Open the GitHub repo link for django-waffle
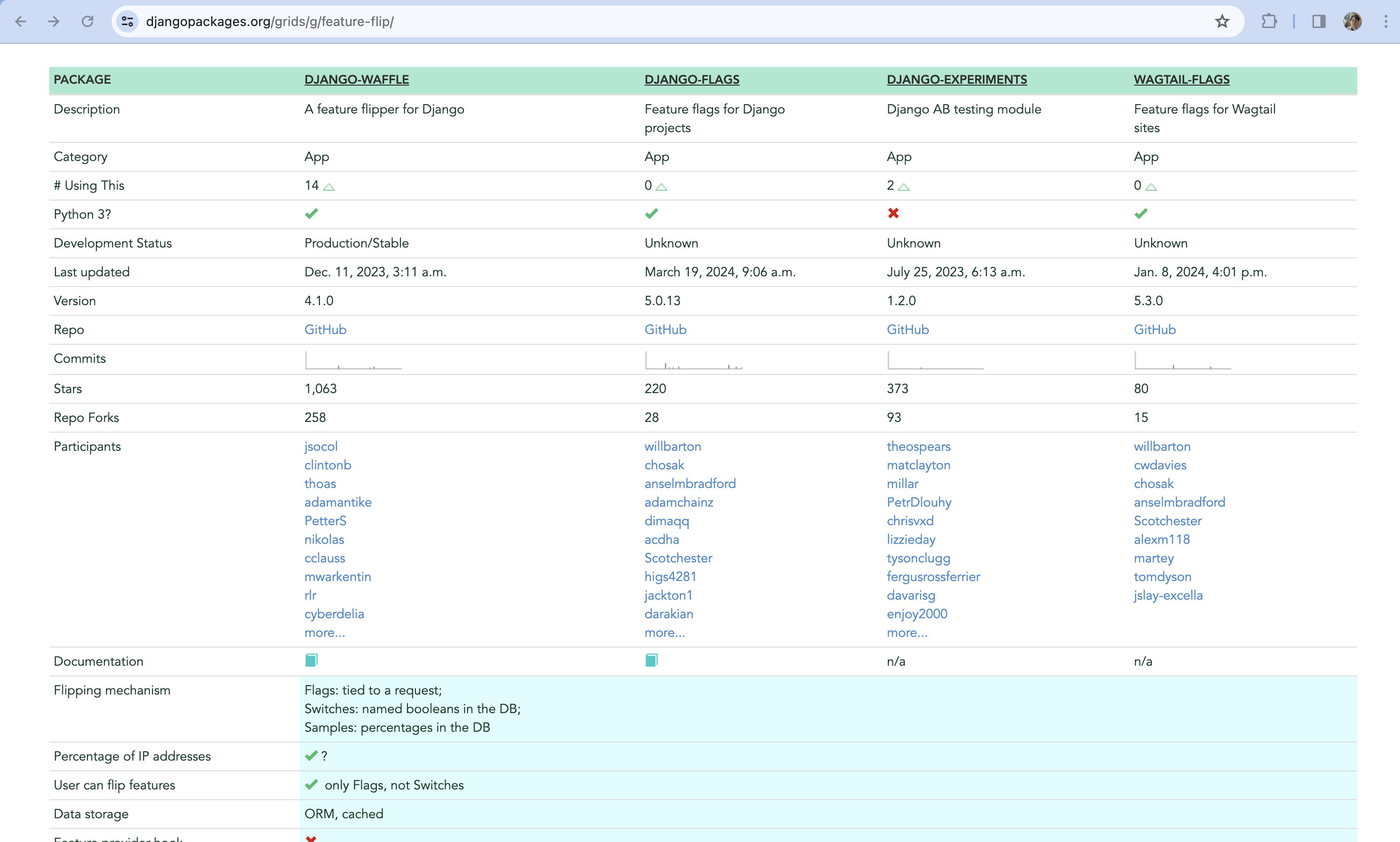Screen dimensions: 1400x842 coord(325,329)
